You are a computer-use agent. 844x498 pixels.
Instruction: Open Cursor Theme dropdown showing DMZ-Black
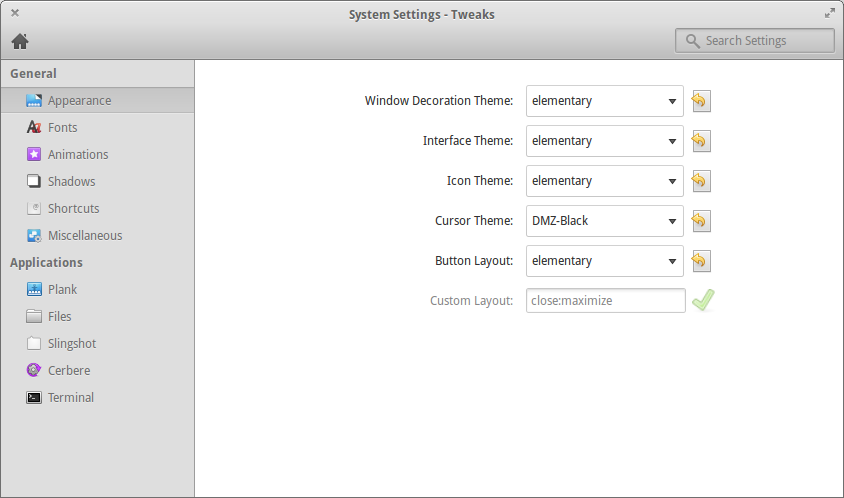pos(604,221)
